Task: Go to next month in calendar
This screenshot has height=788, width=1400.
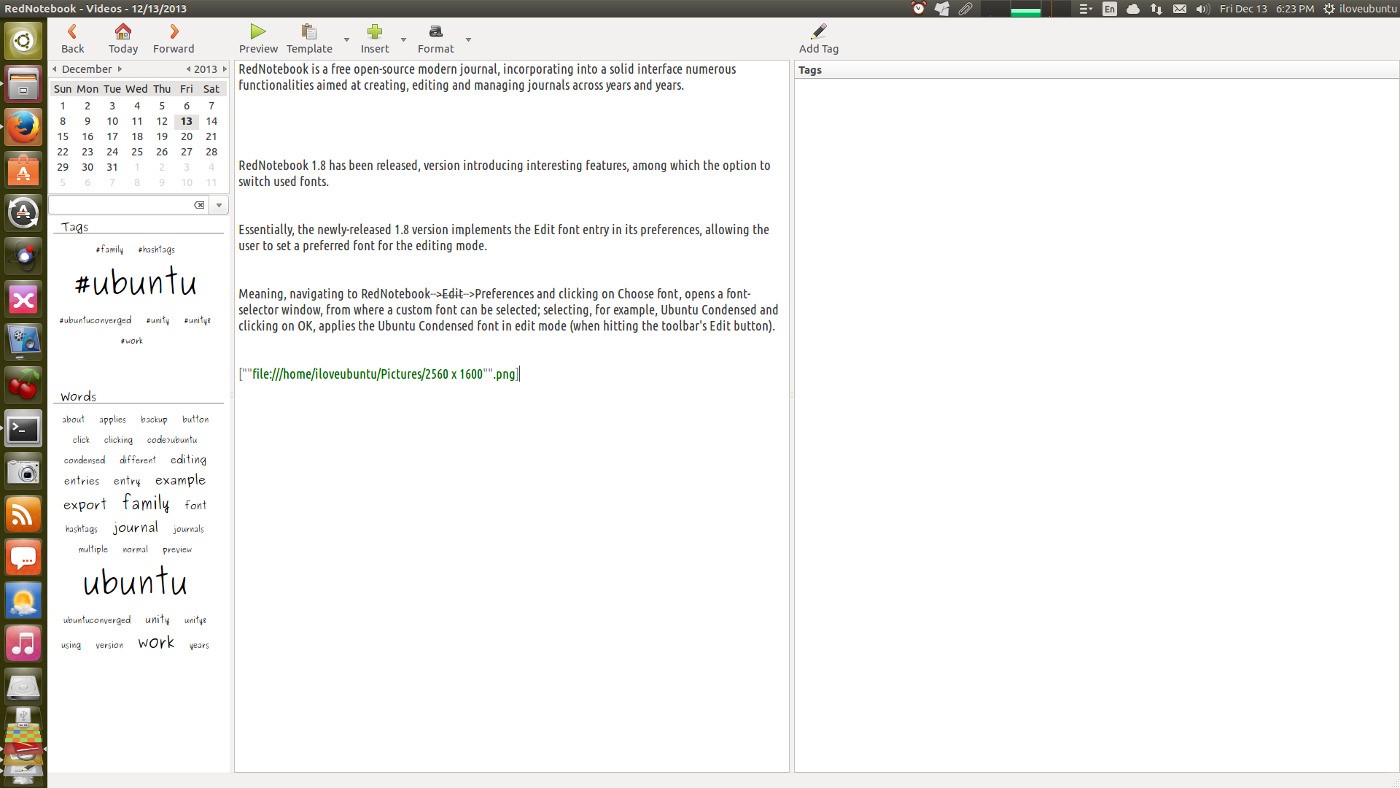Action: pyautogui.click(x=120, y=69)
